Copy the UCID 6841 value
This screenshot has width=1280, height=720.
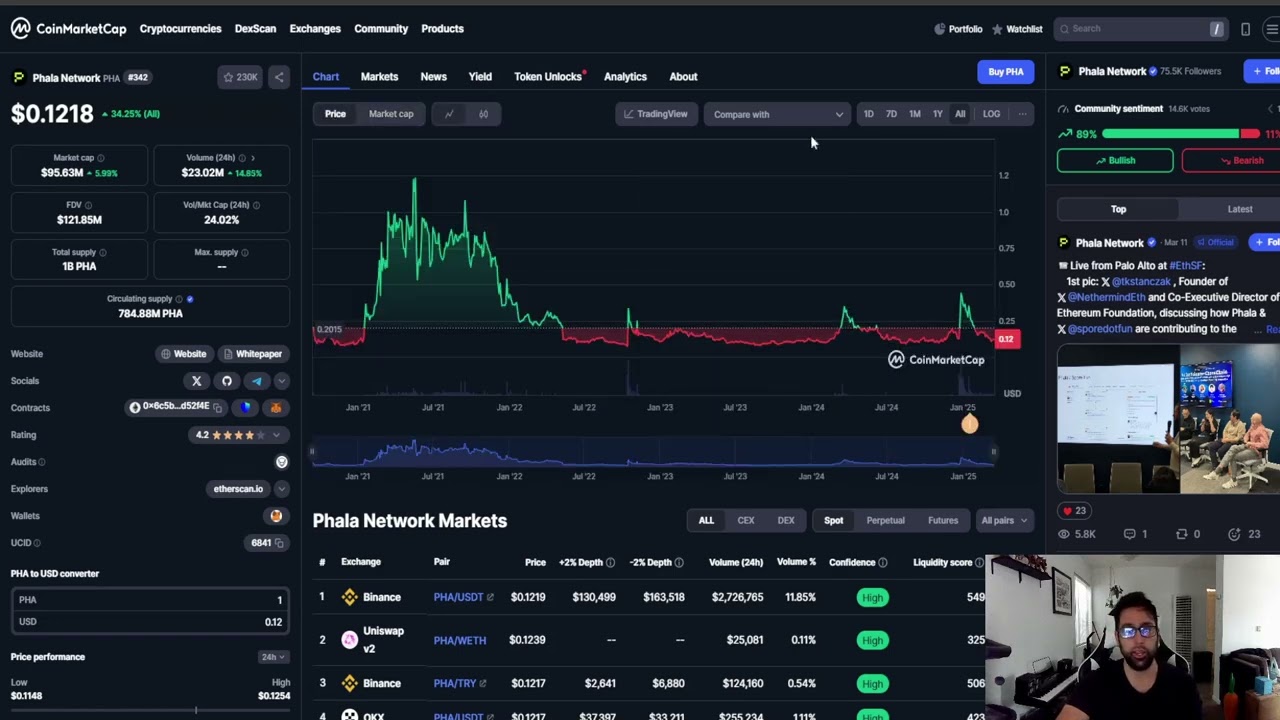tap(280, 543)
